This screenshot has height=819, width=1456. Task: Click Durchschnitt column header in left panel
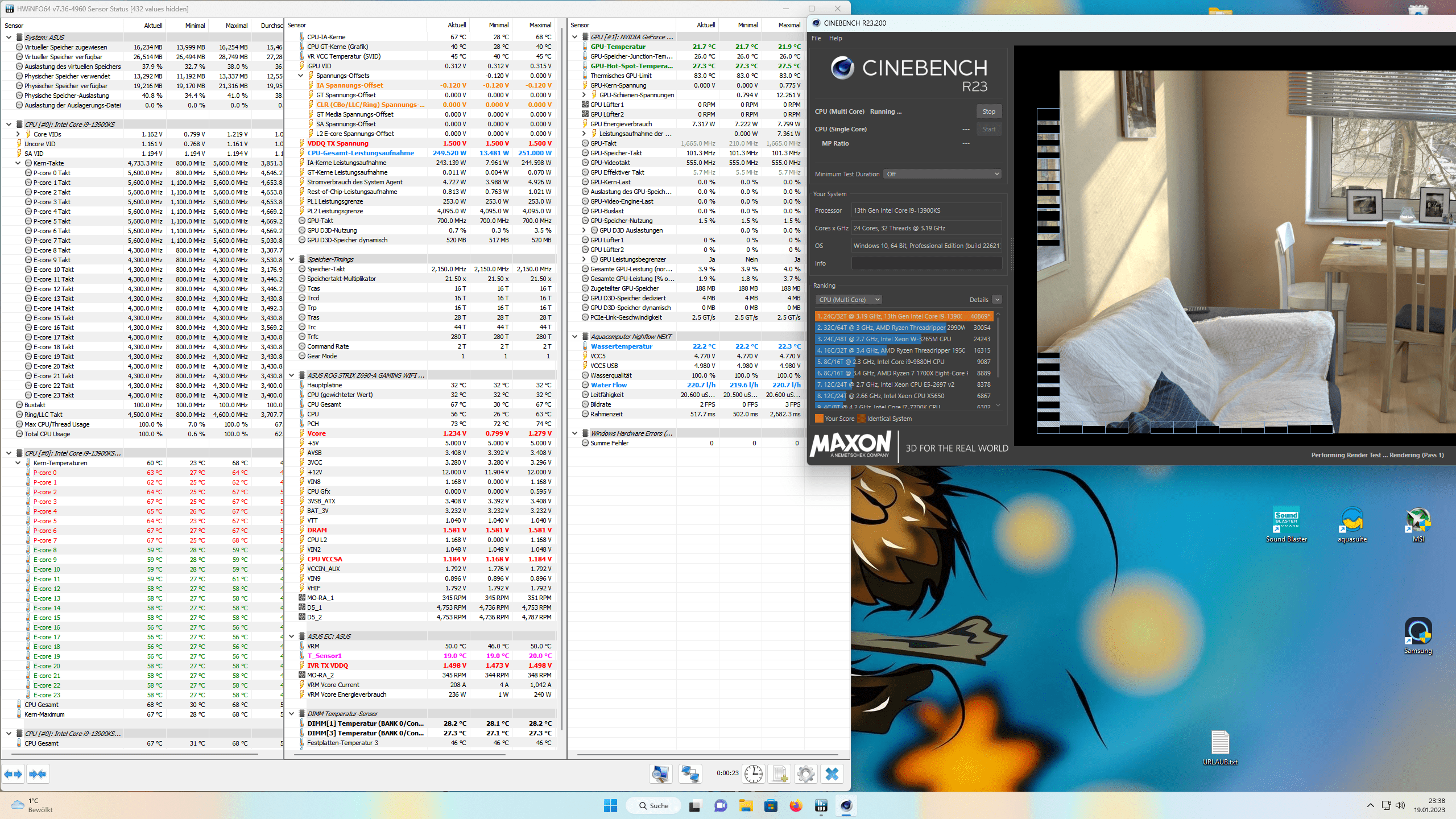tap(271, 26)
